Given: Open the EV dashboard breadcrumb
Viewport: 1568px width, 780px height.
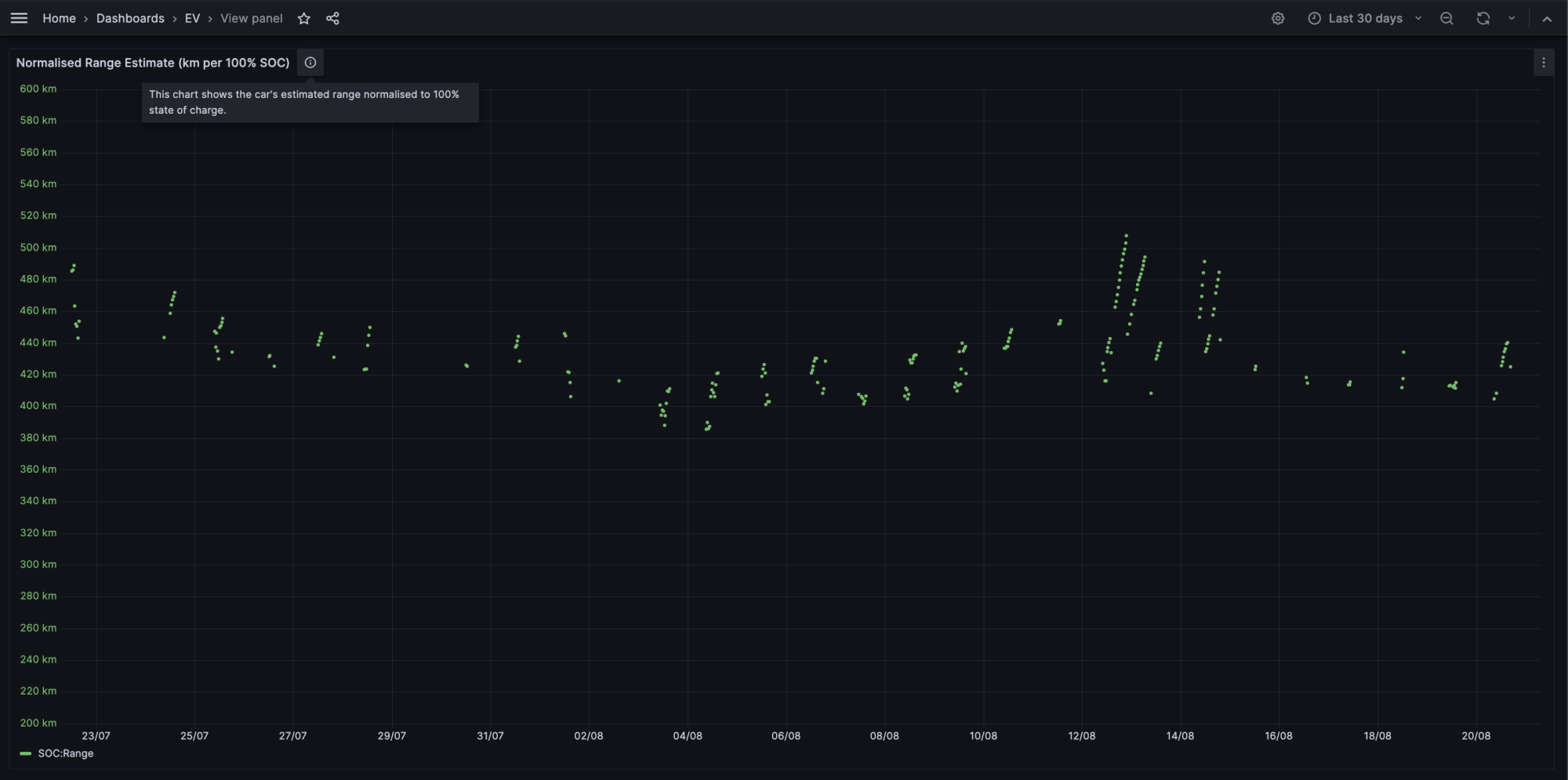Looking at the screenshot, I should coord(192,18).
